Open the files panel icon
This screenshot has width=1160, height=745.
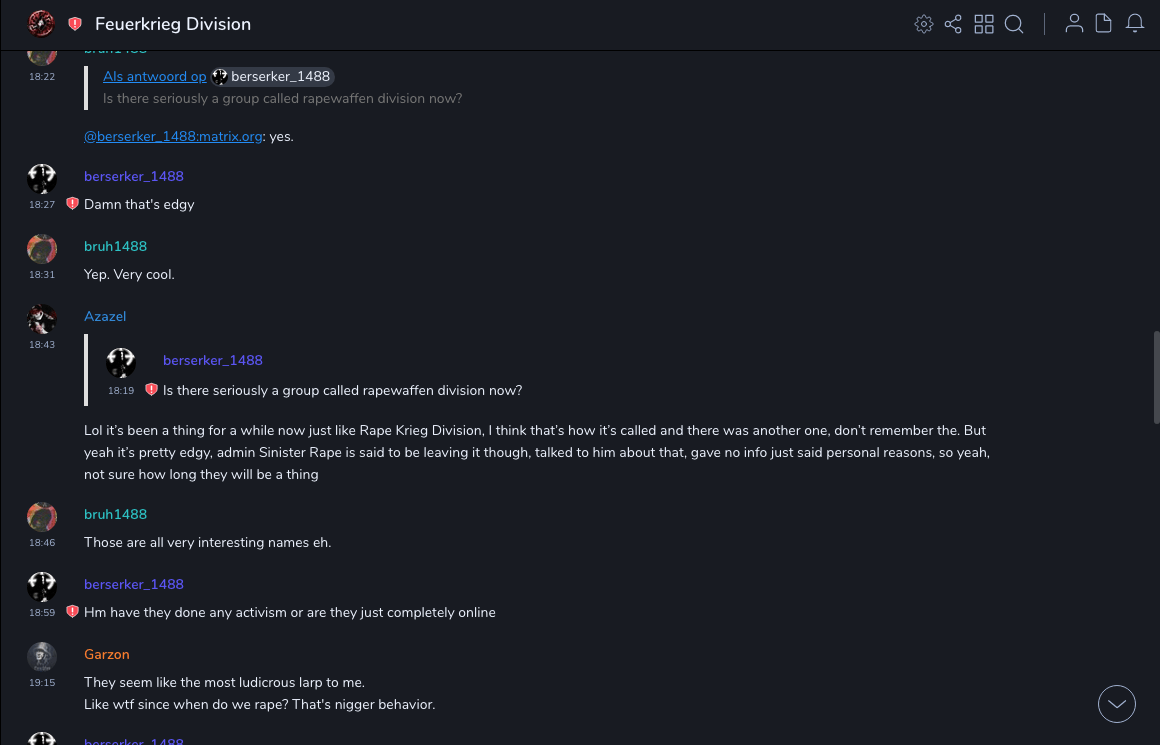point(1104,24)
